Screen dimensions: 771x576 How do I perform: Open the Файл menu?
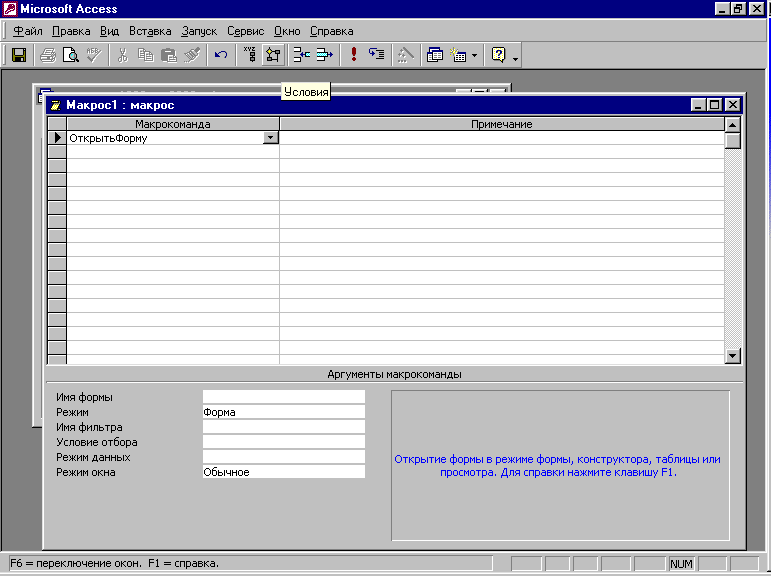coord(28,31)
